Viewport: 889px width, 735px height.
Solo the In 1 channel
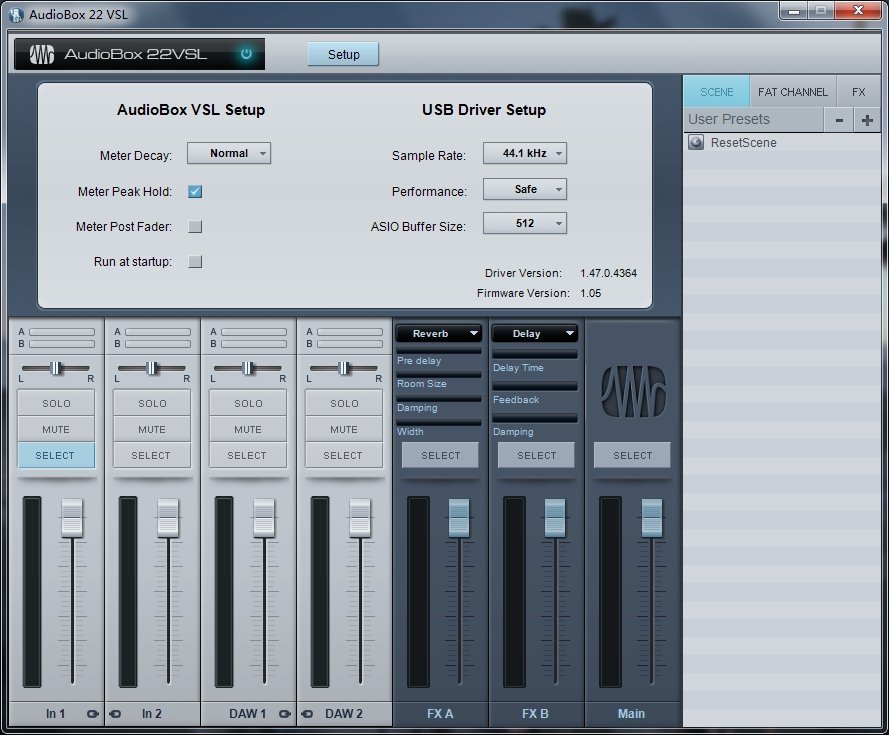[x=57, y=403]
